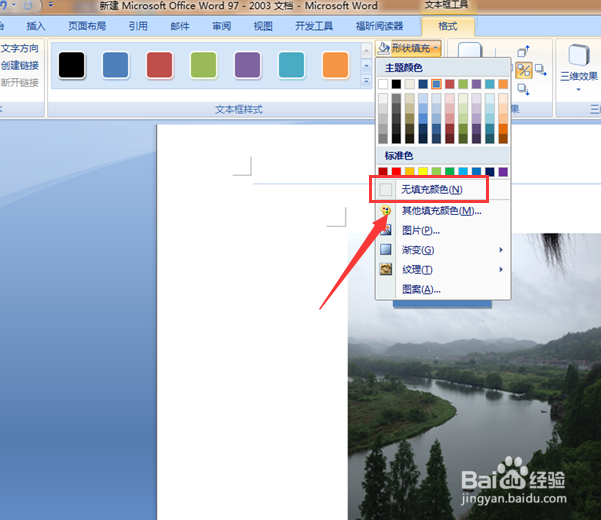Click the texture fill icon
This screenshot has height=520, width=601.
[x=386, y=269]
